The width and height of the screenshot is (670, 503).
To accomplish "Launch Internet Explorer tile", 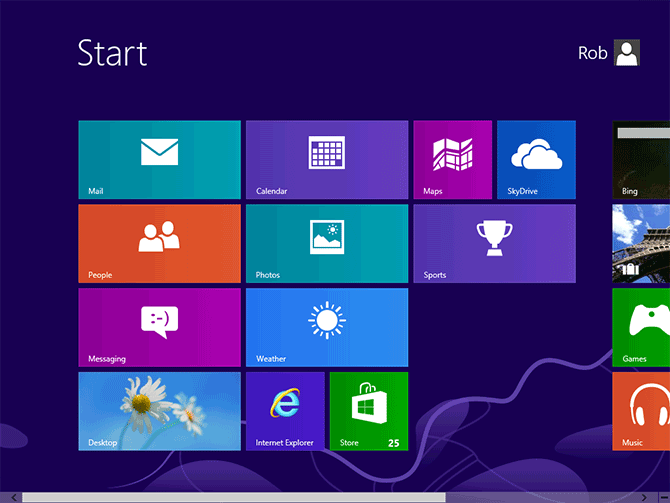I will click(x=285, y=411).
